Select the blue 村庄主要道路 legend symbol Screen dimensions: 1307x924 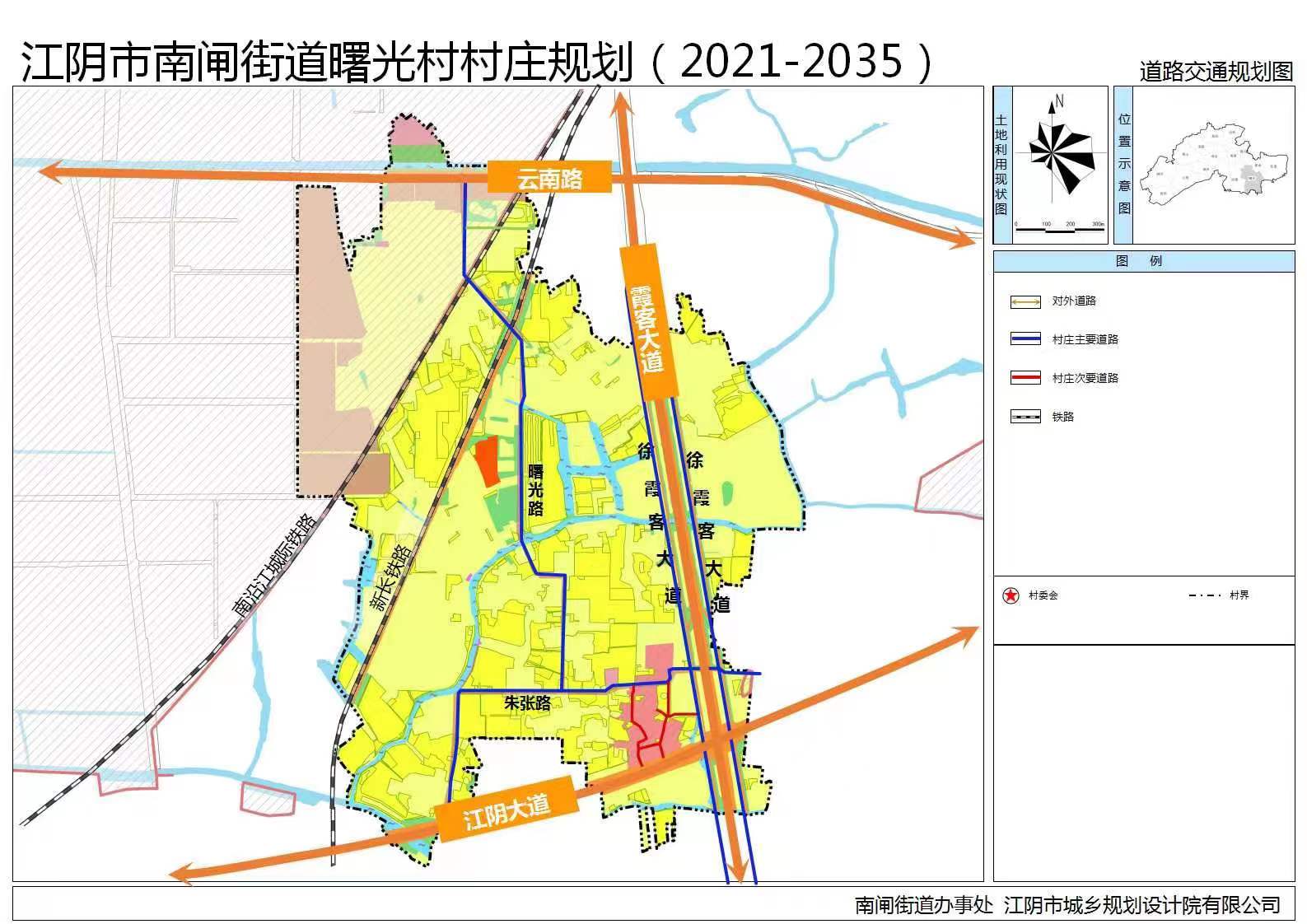point(1025,339)
